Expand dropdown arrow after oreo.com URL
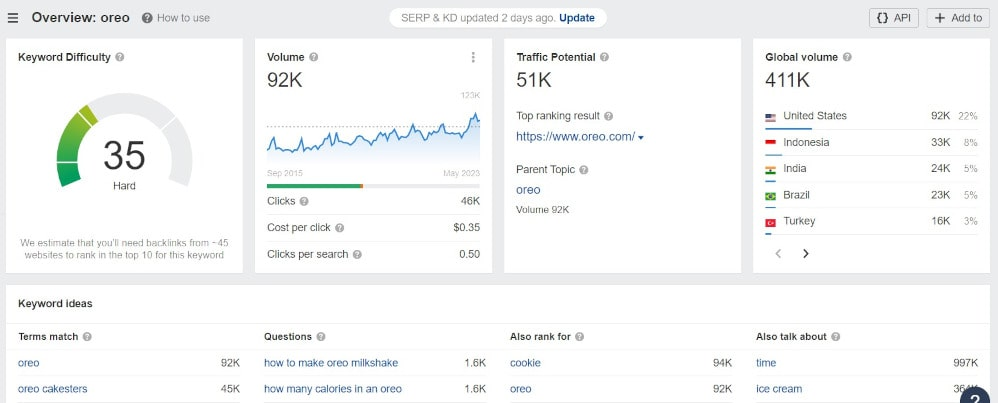This screenshot has width=998, height=403. (x=640, y=138)
